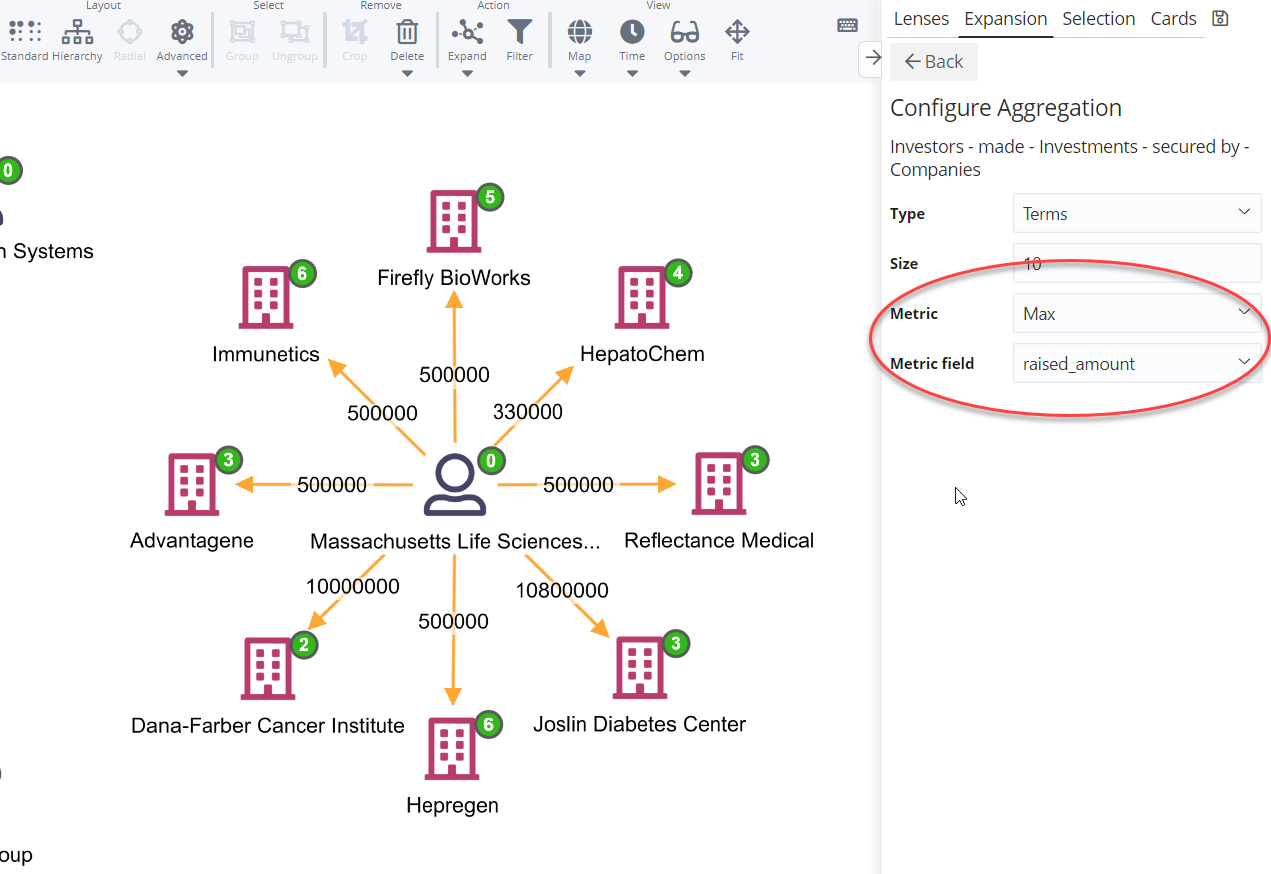Viewport: 1271px width, 874px height.
Task: Select the Advantagene company node
Action: coord(192,485)
